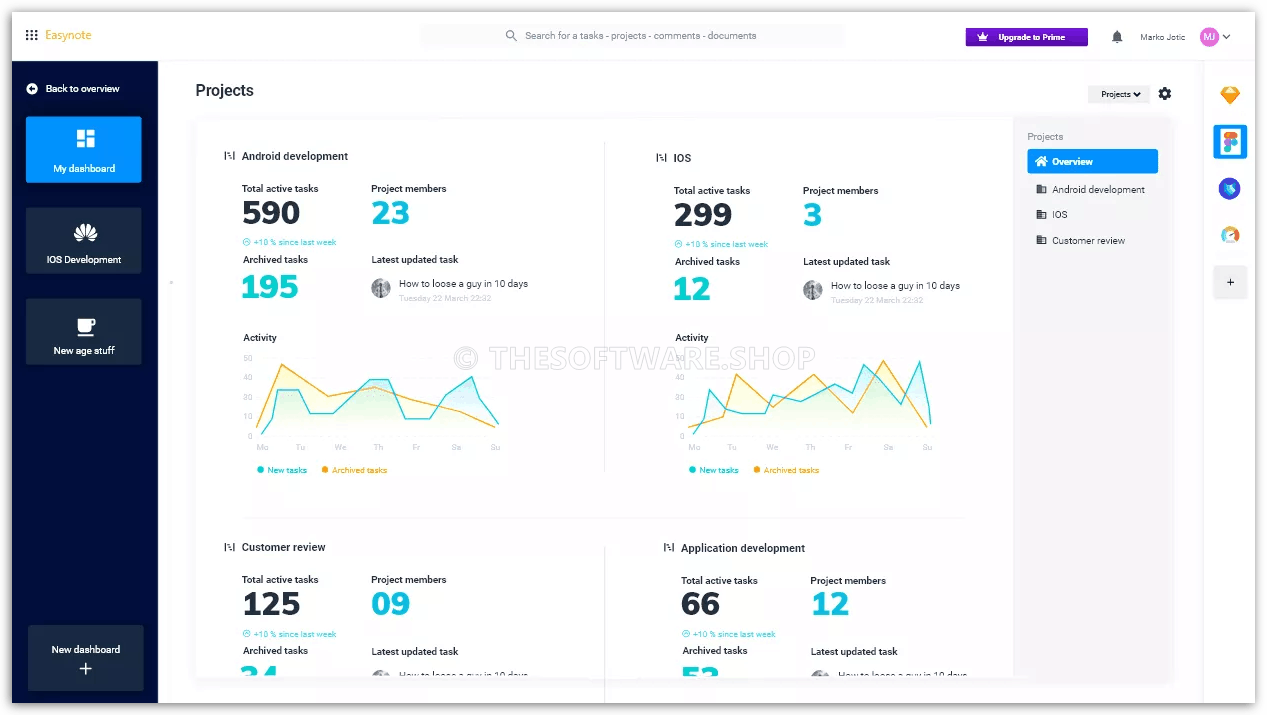The image size is (1267, 715).
Task: Select Overview in the Projects panel
Action: click(1092, 161)
